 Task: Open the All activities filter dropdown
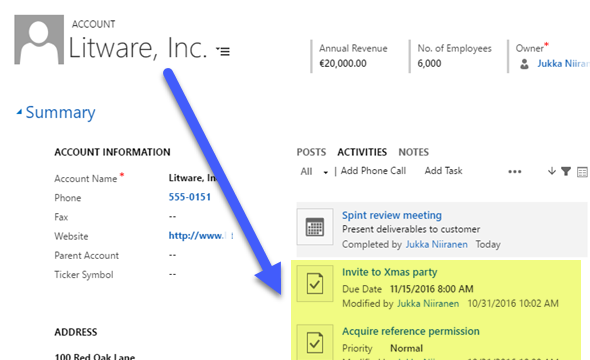click(x=314, y=172)
